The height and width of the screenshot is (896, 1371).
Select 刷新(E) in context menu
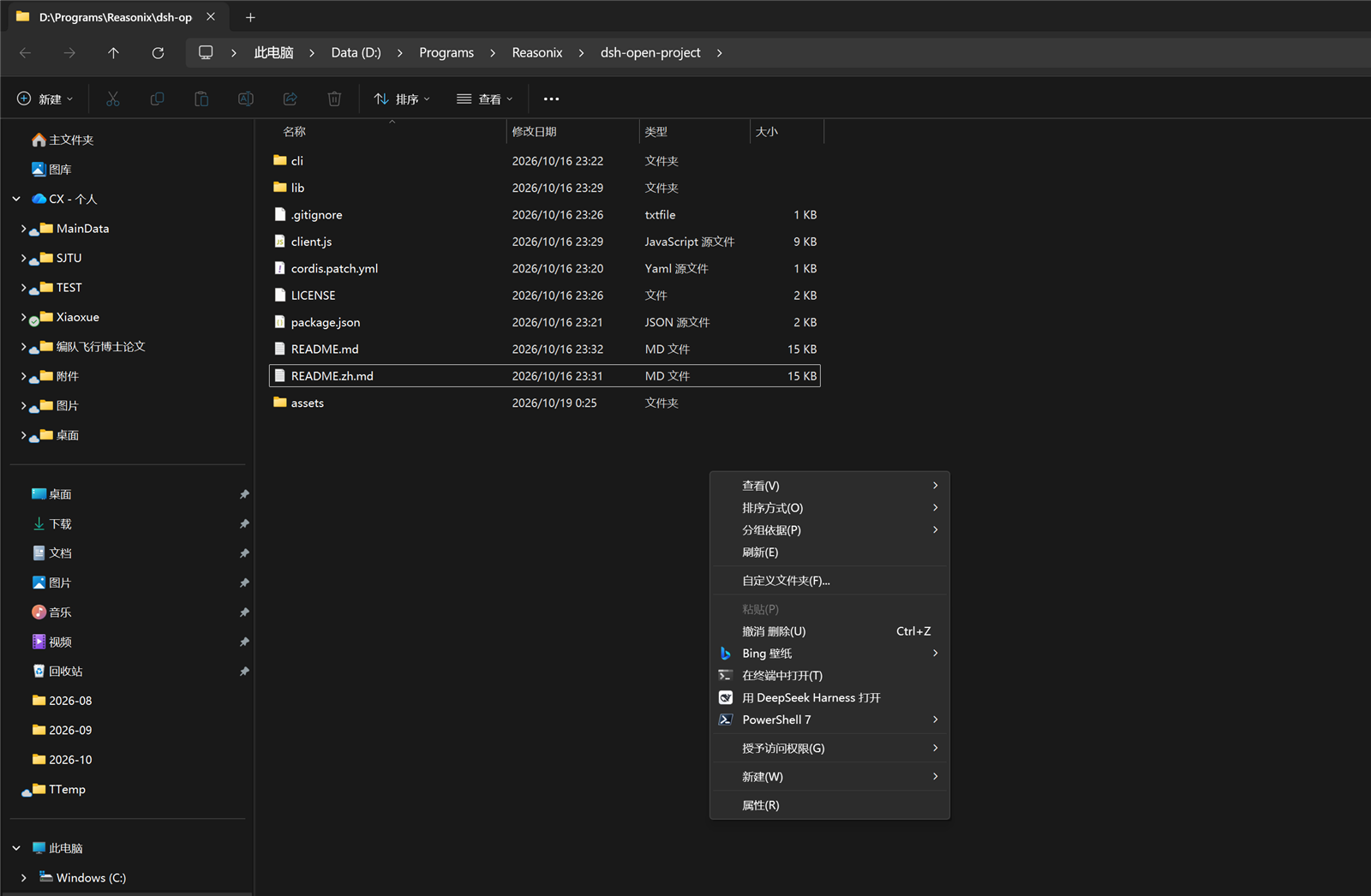click(x=829, y=553)
